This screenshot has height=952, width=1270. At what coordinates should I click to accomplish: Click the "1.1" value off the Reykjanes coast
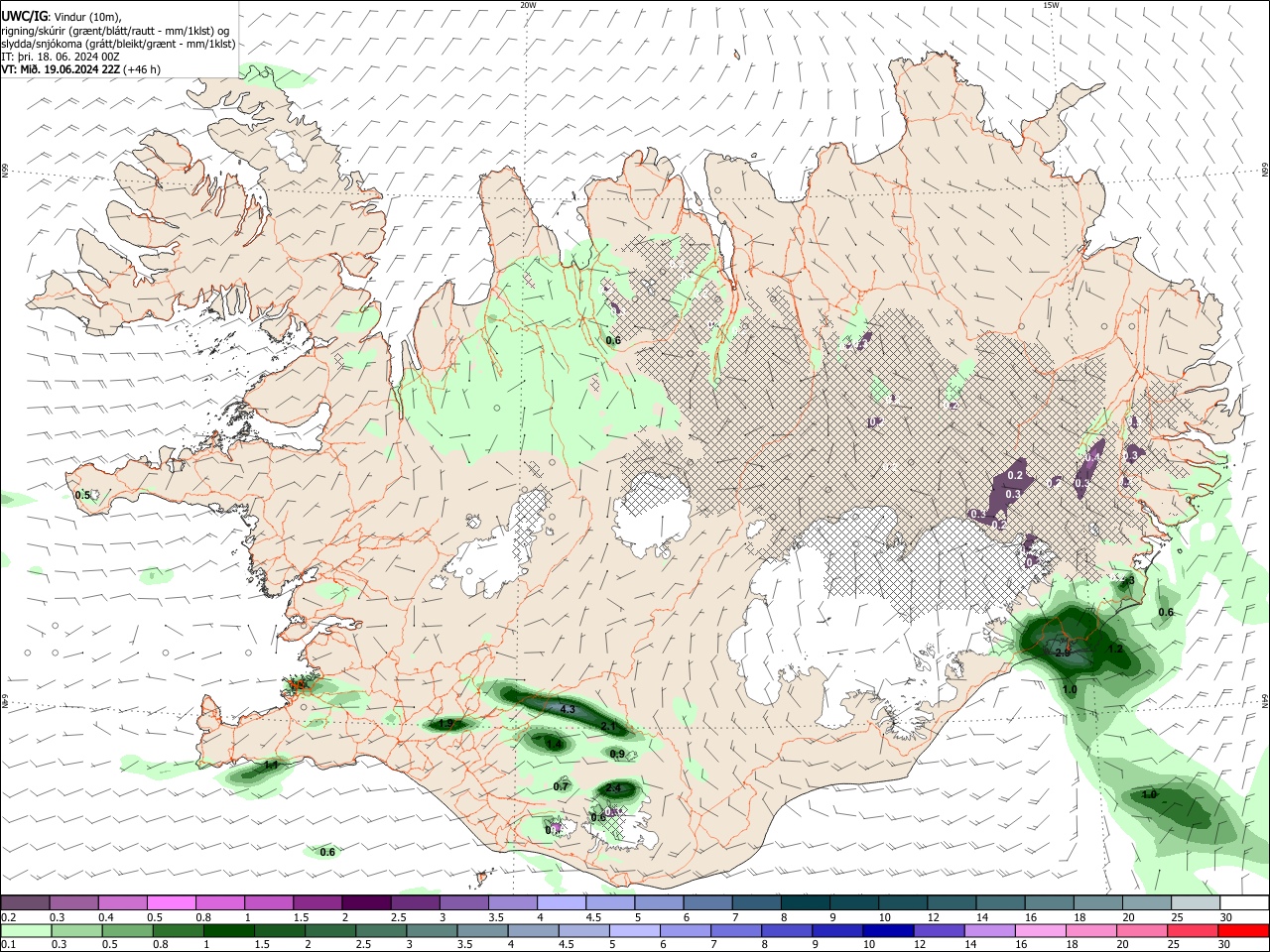(270, 767)
